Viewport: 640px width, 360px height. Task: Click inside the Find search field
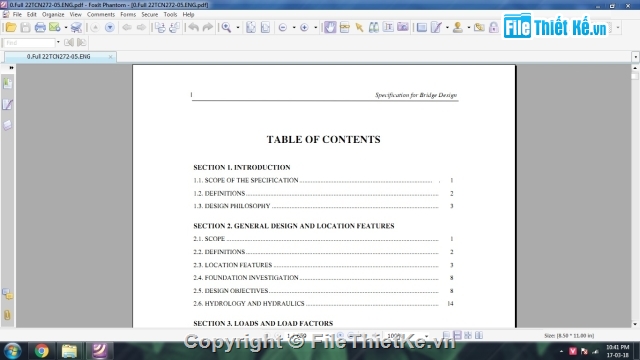29,42
